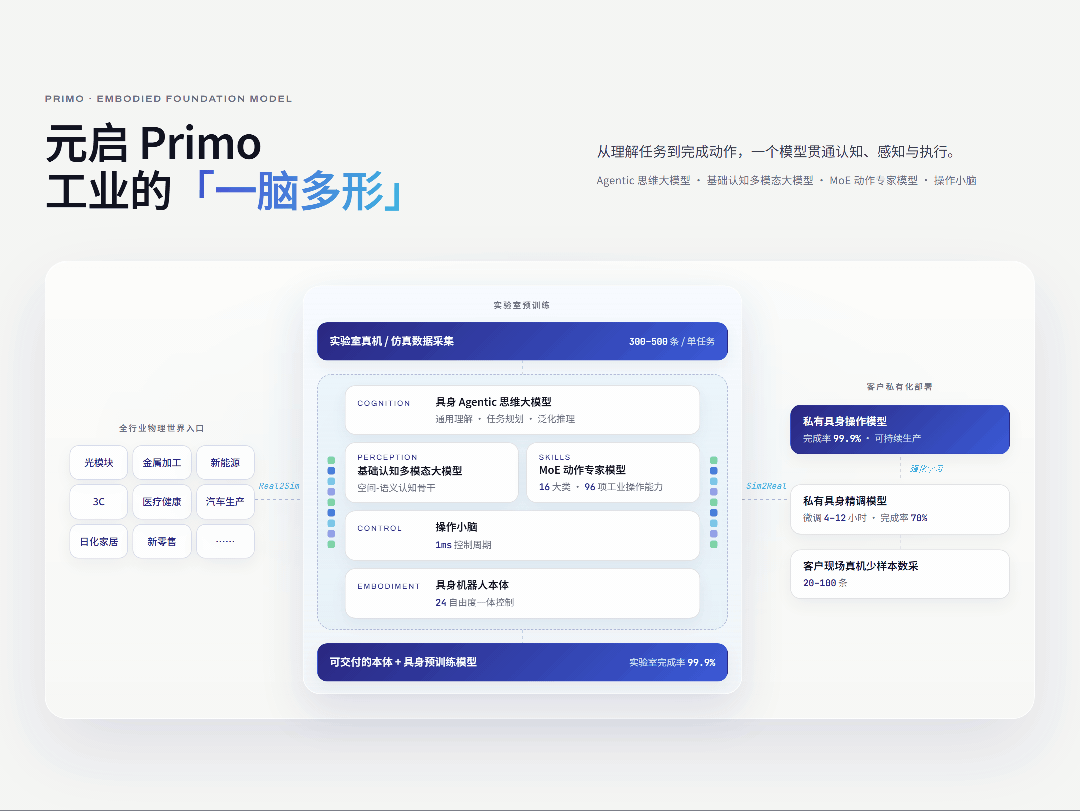Click the 从理解任务到完成动作 tagline sentence

[776, 152]
